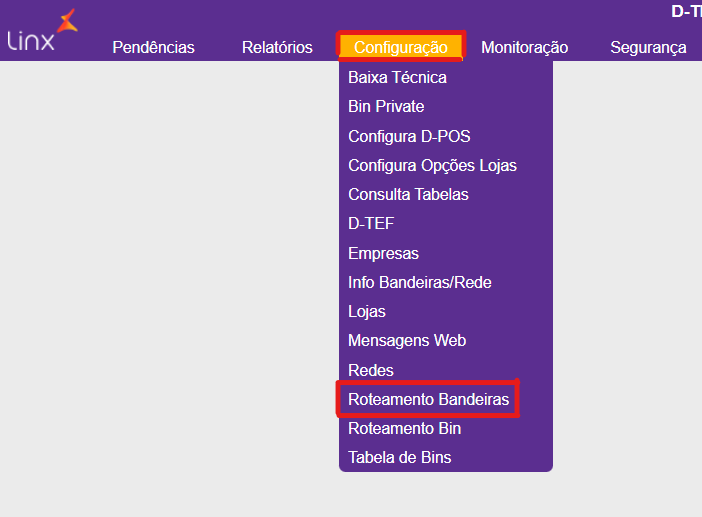
Task: Open Consulta Tabelas entry
Action: 408,194
